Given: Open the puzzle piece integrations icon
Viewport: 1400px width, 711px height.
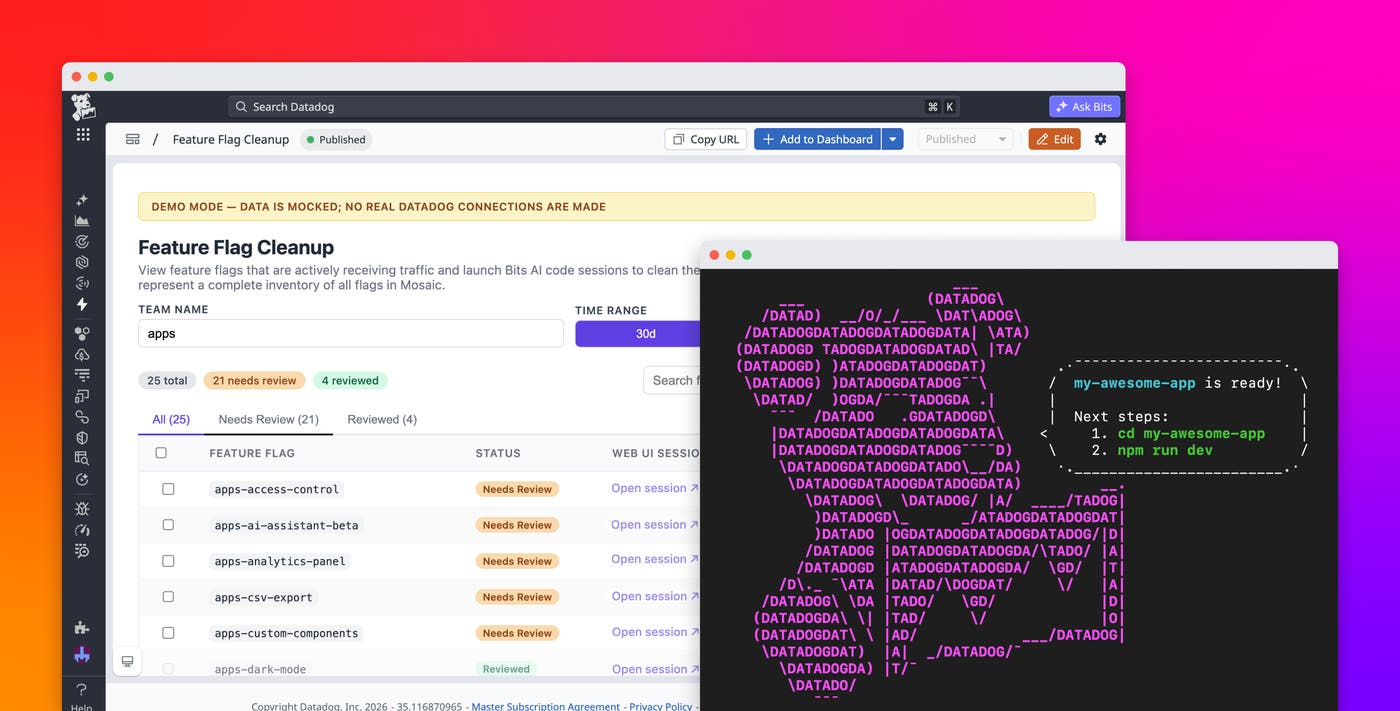Looking at the screenshot, I should pyautogui.click(x=82, y=628).
